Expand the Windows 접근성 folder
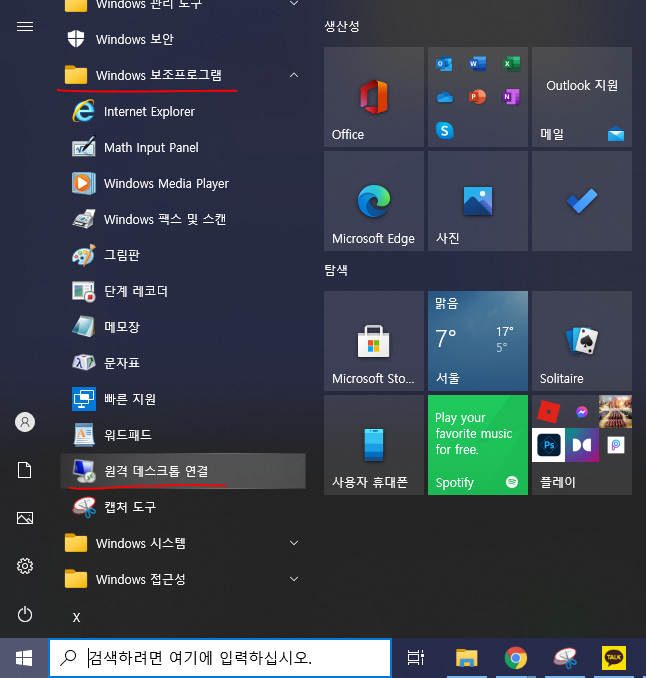Image resolution: width=646 pixels, height=678 pixels. pyautogui.click(x=294, y=579)
